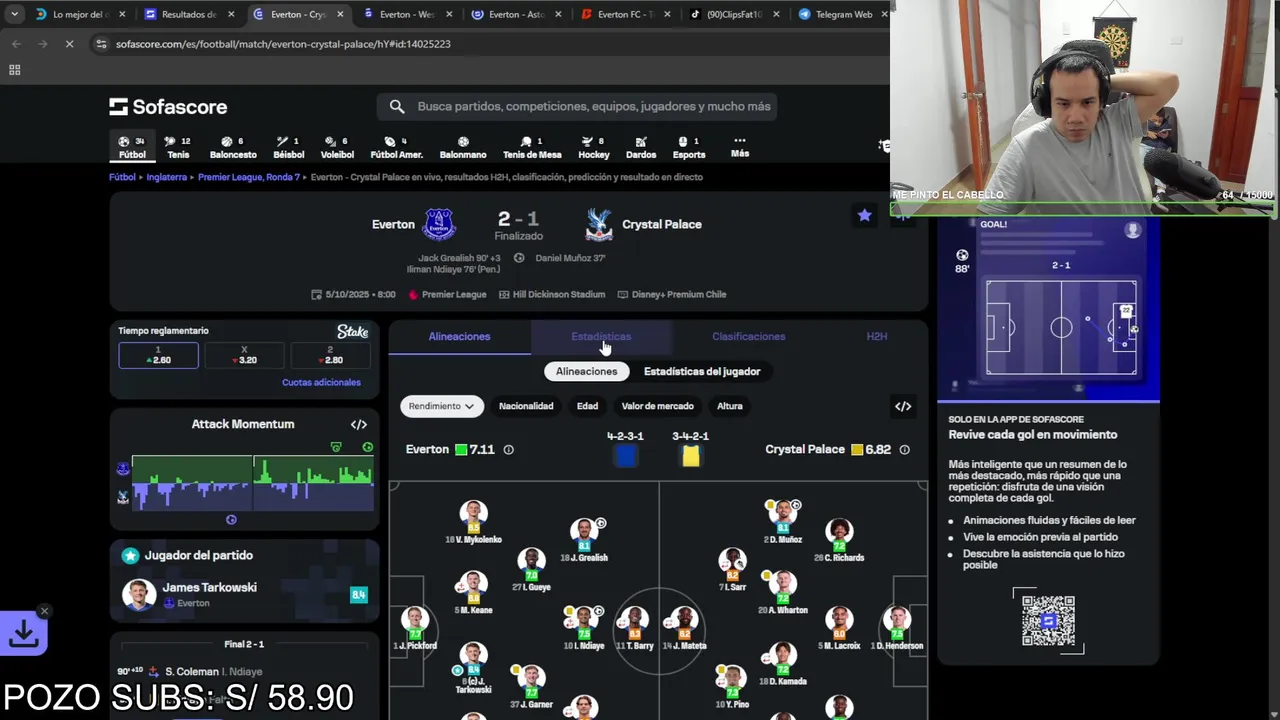1280x720 pixels.
Task: Select the Alineaciones pill sub-tab
Action: pyautogui.click(x=587, y=372)
